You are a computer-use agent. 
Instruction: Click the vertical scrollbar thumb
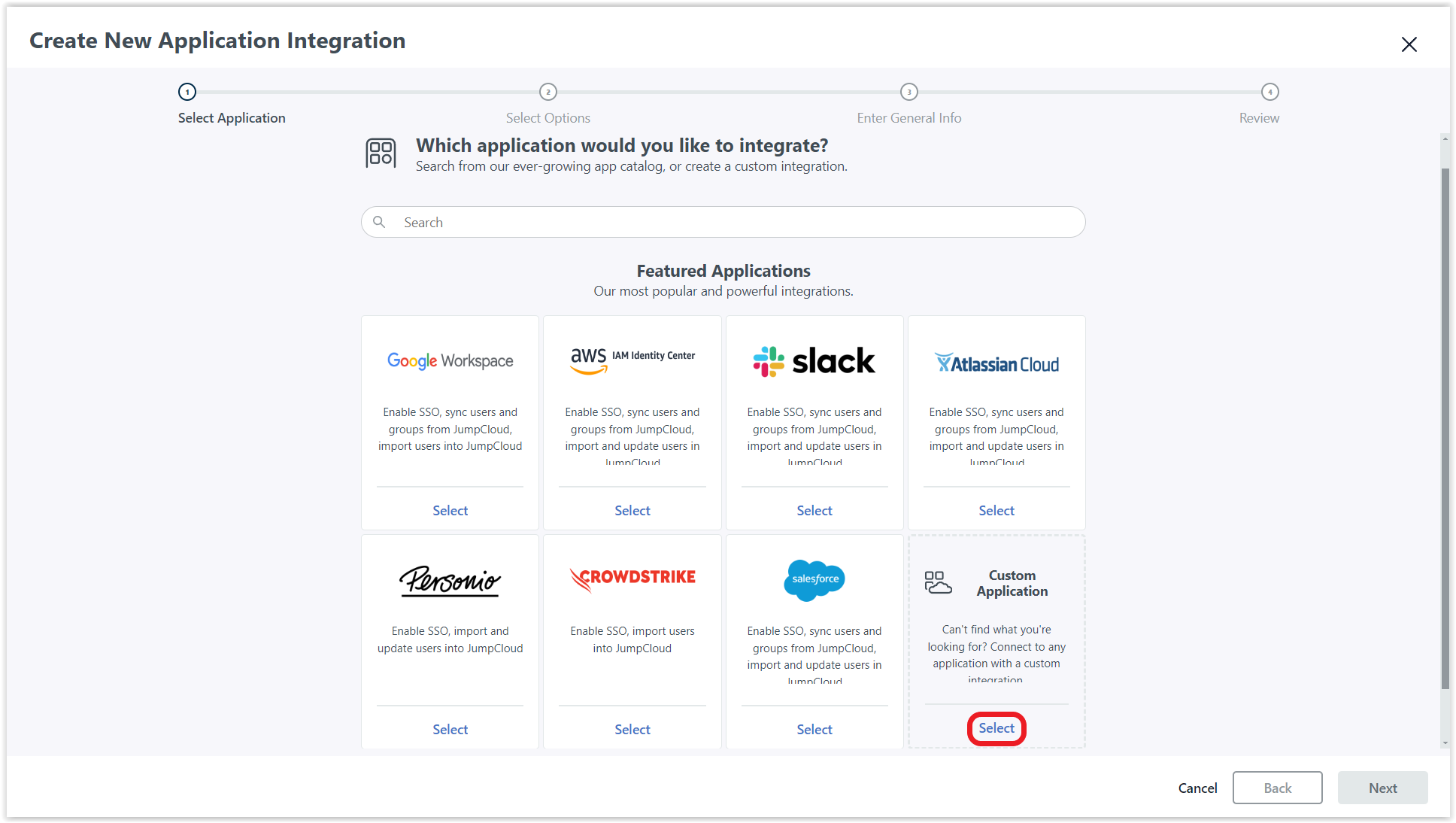[x=1445, y=429]
